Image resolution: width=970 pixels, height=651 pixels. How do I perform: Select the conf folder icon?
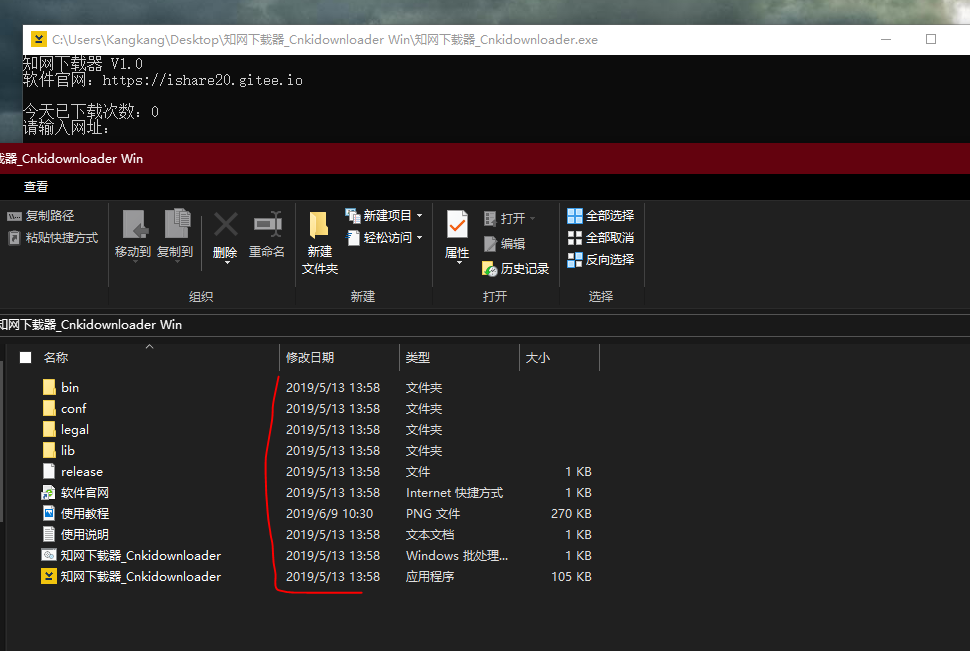49,408
